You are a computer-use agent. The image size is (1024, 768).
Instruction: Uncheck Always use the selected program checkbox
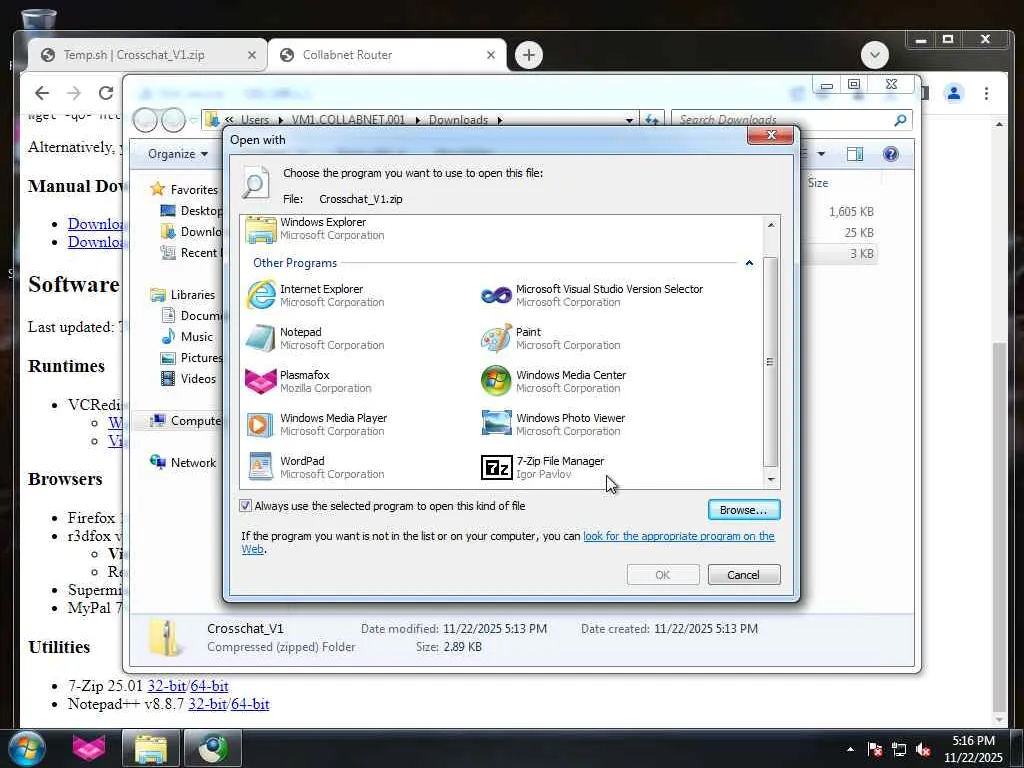tap(246, 505)
